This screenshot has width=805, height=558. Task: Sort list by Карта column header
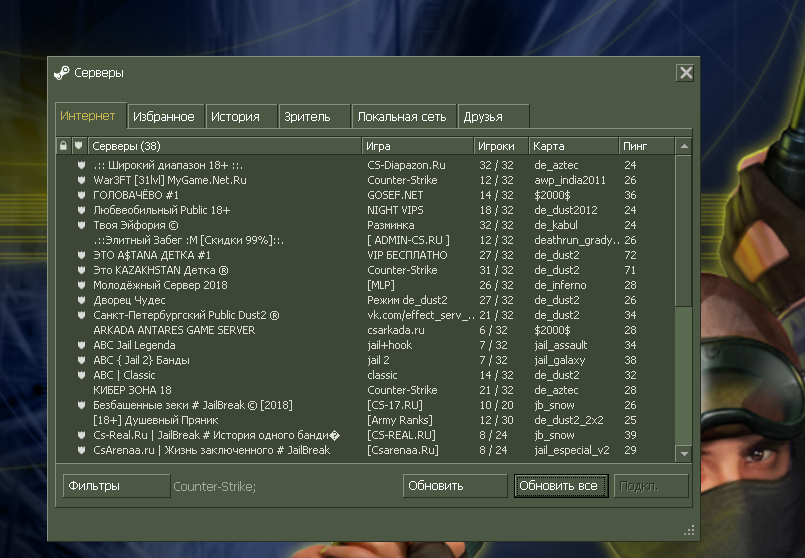point(573,146)
